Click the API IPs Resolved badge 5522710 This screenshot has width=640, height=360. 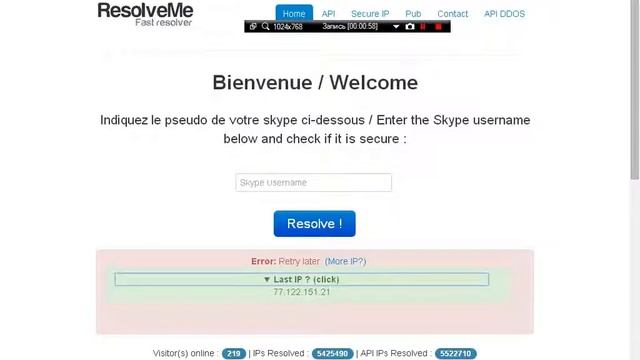pyautogui.click(x=456, y=353)
